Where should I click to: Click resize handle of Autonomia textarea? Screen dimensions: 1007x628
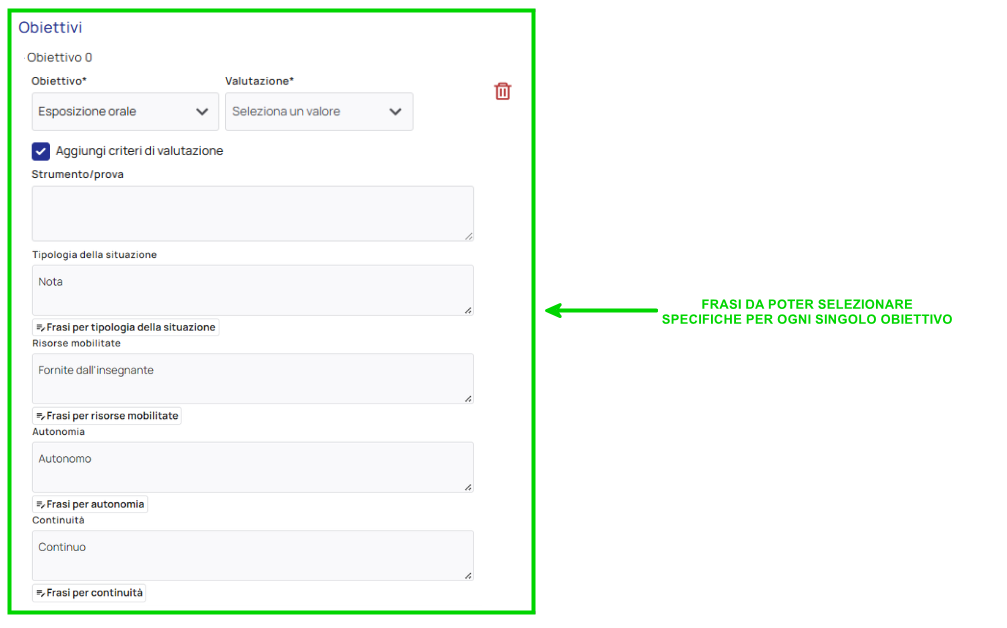pos(468,487)
